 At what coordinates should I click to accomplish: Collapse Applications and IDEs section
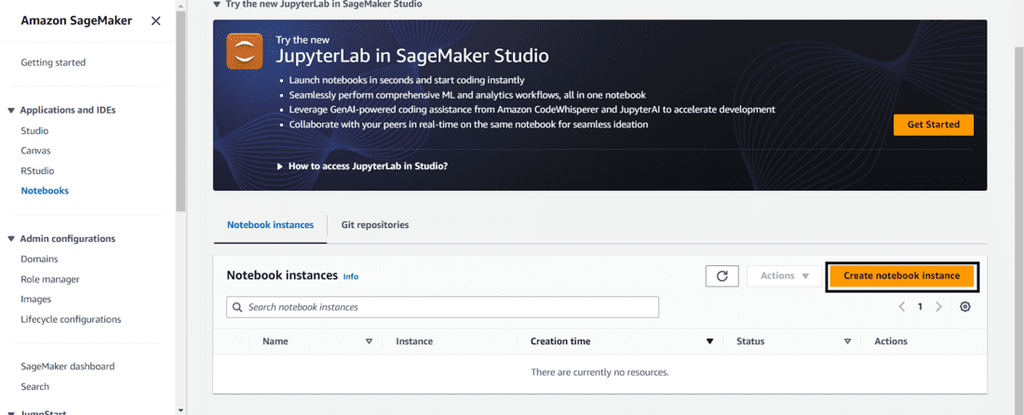11,110
